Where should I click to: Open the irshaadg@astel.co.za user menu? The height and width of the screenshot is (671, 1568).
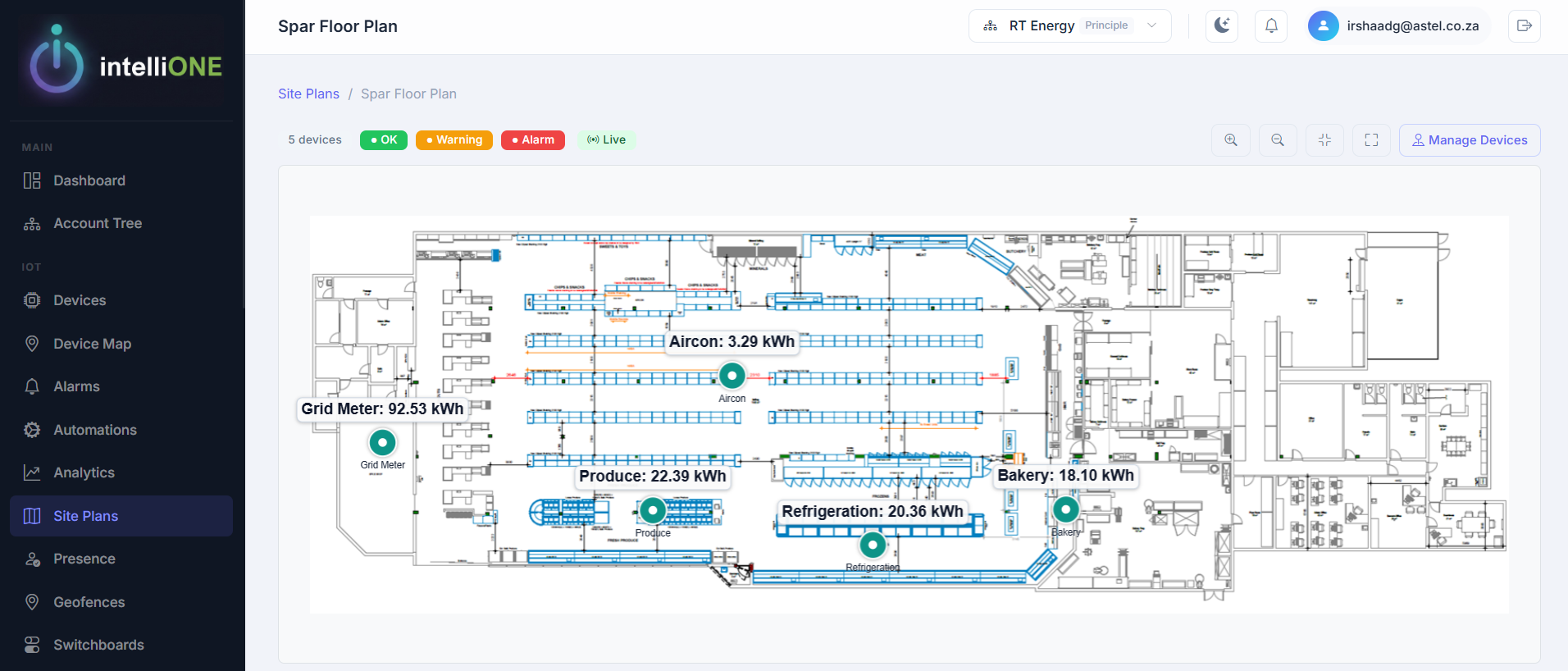coord(1397,25)
